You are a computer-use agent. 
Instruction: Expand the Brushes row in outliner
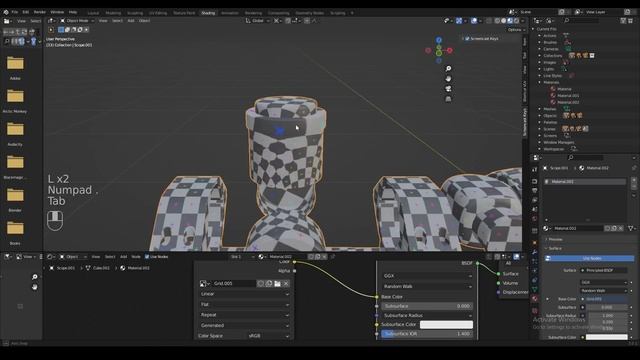point(540,42)
